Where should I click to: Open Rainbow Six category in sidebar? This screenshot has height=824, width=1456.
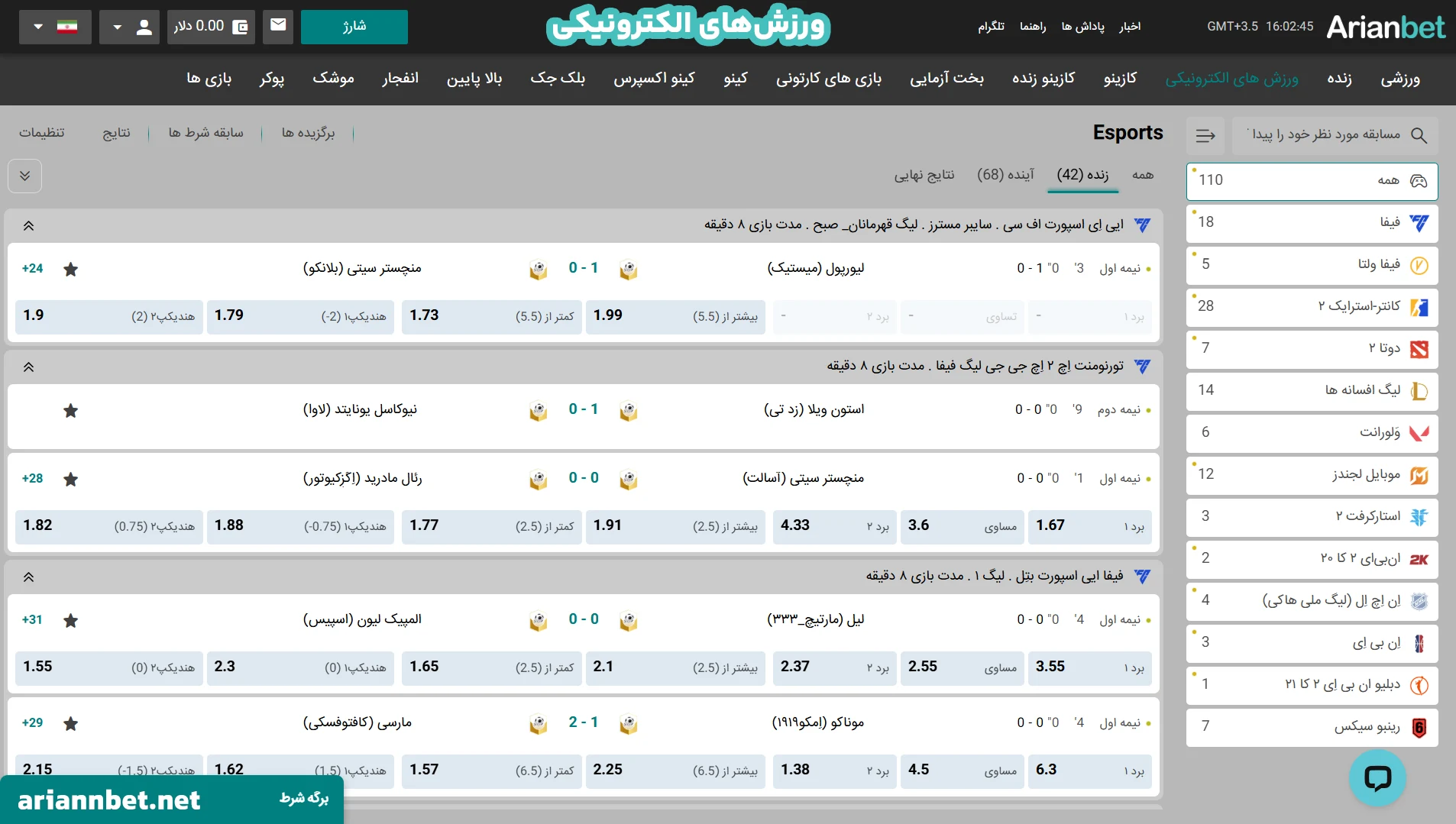[1312, 726]
